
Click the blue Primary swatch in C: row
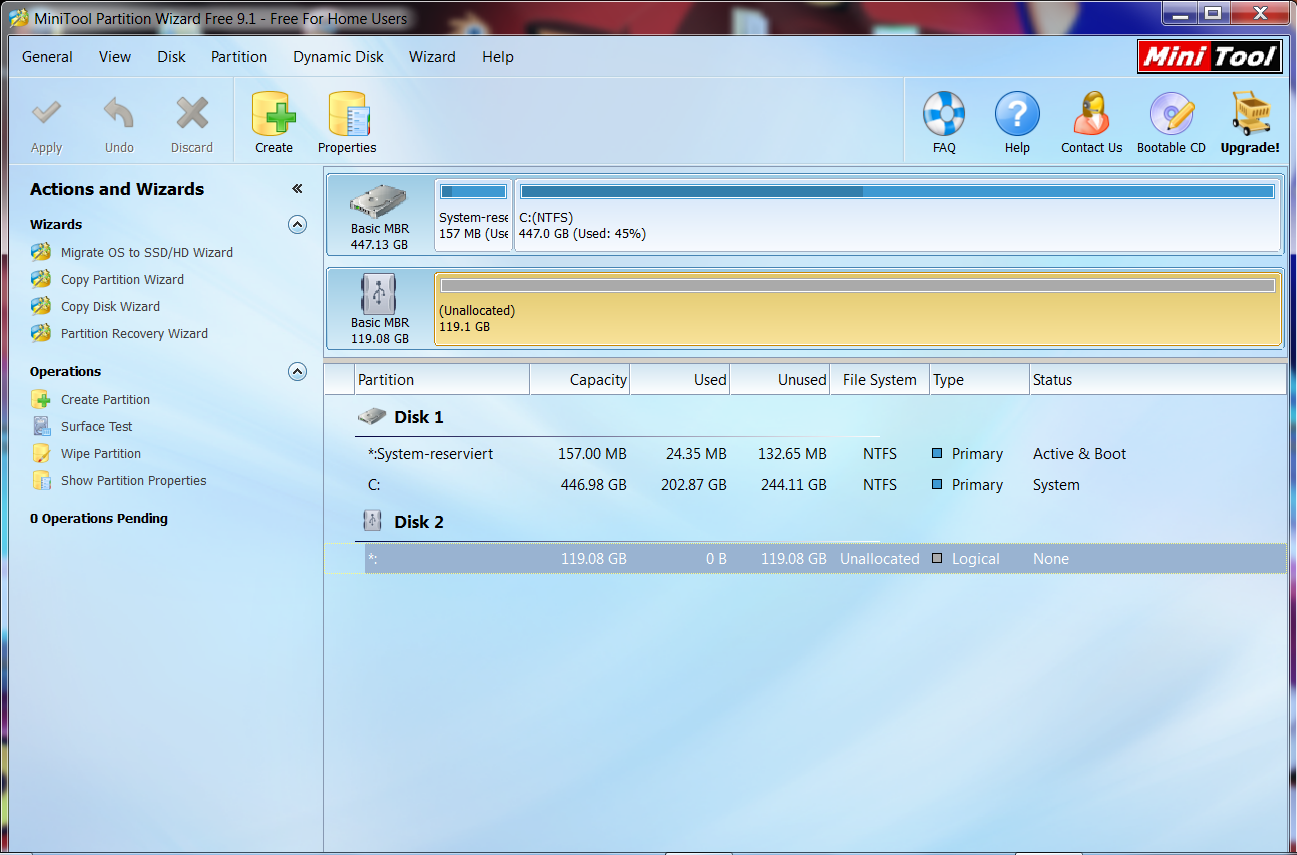pyautogui.click(x=937, y=485)
